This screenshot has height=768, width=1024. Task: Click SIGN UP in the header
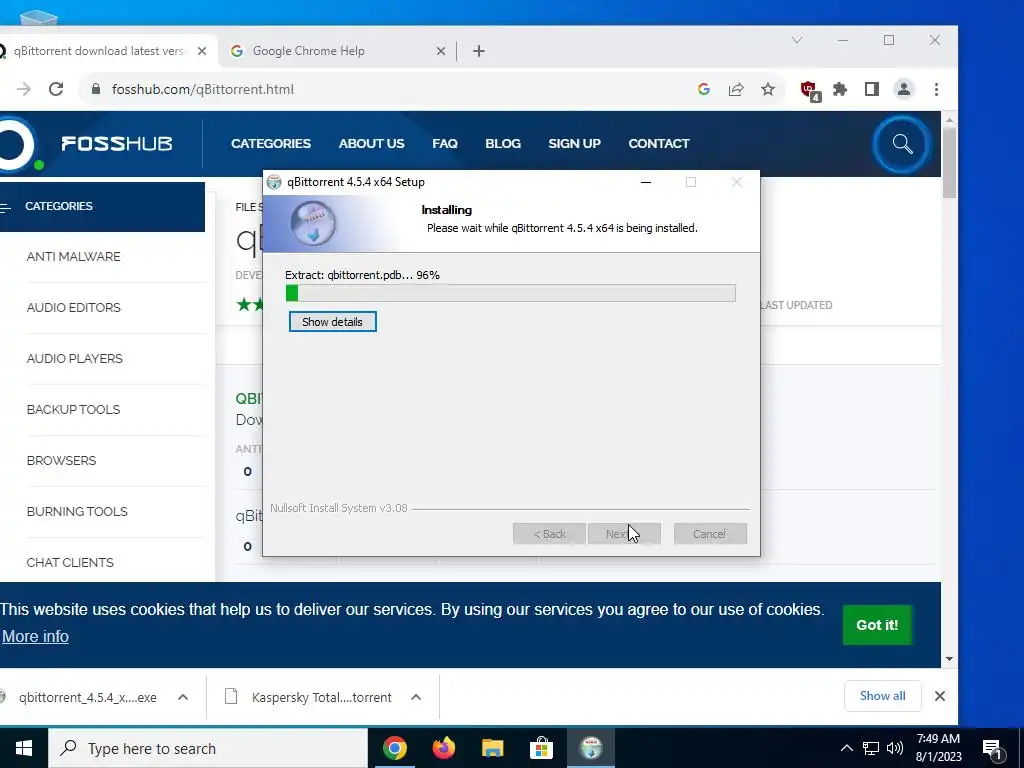coord(575,144)
